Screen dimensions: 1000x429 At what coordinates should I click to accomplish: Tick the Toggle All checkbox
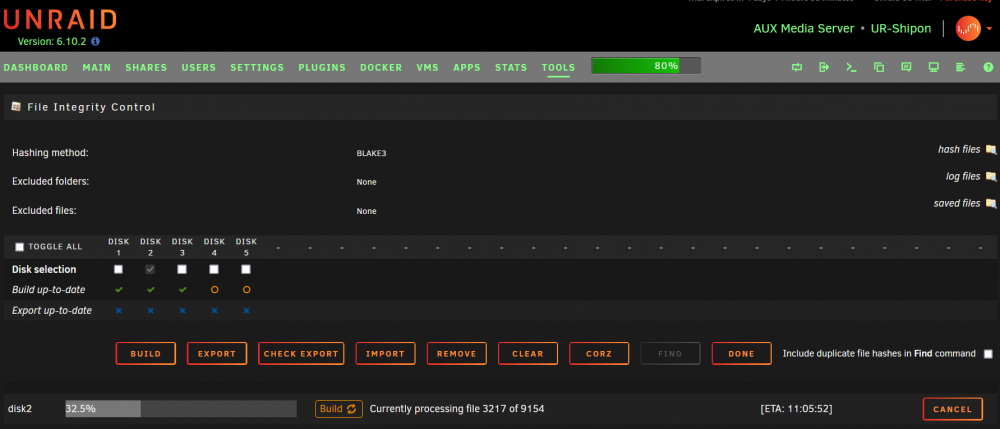(x=19, y=247)
